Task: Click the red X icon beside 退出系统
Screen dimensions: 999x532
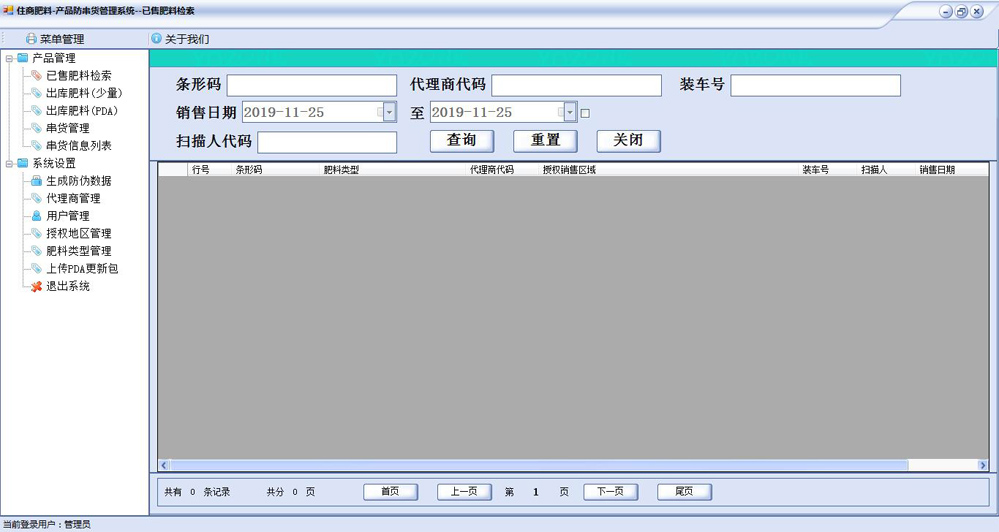Action: (x=37, y=286)
